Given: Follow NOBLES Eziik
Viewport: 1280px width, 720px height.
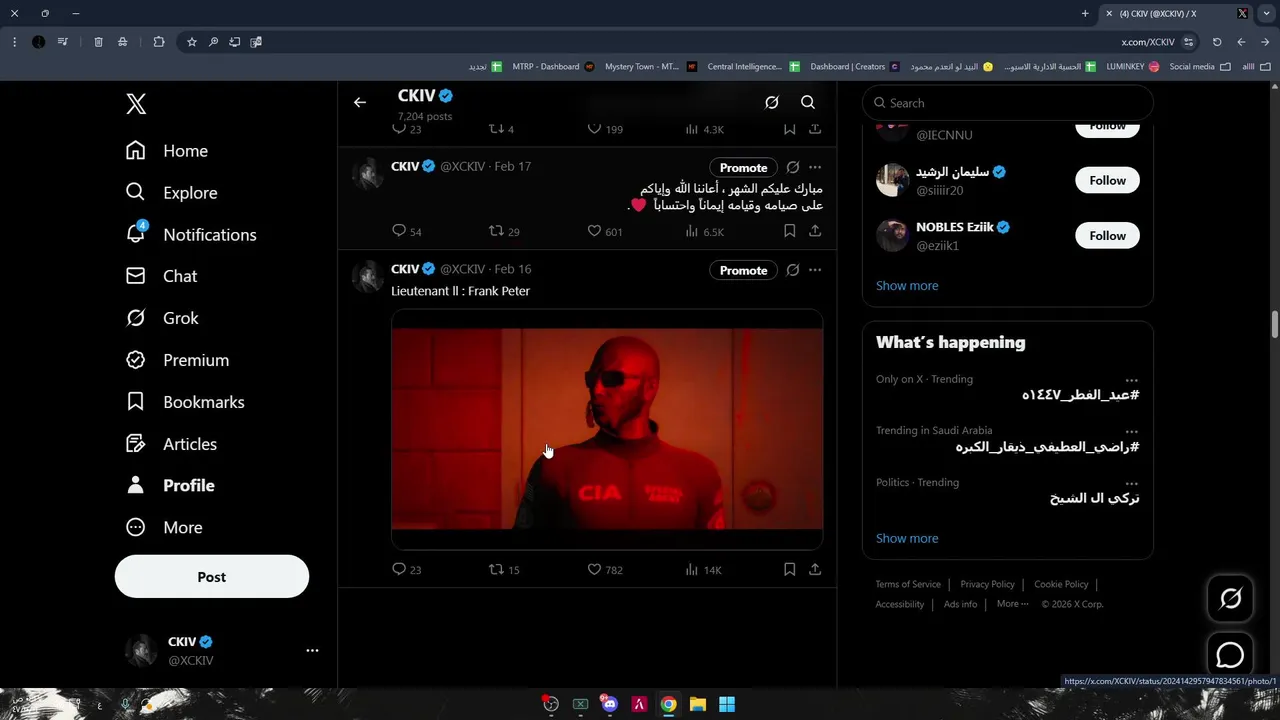Looking at the screenshot, I should pos(1107,235).
